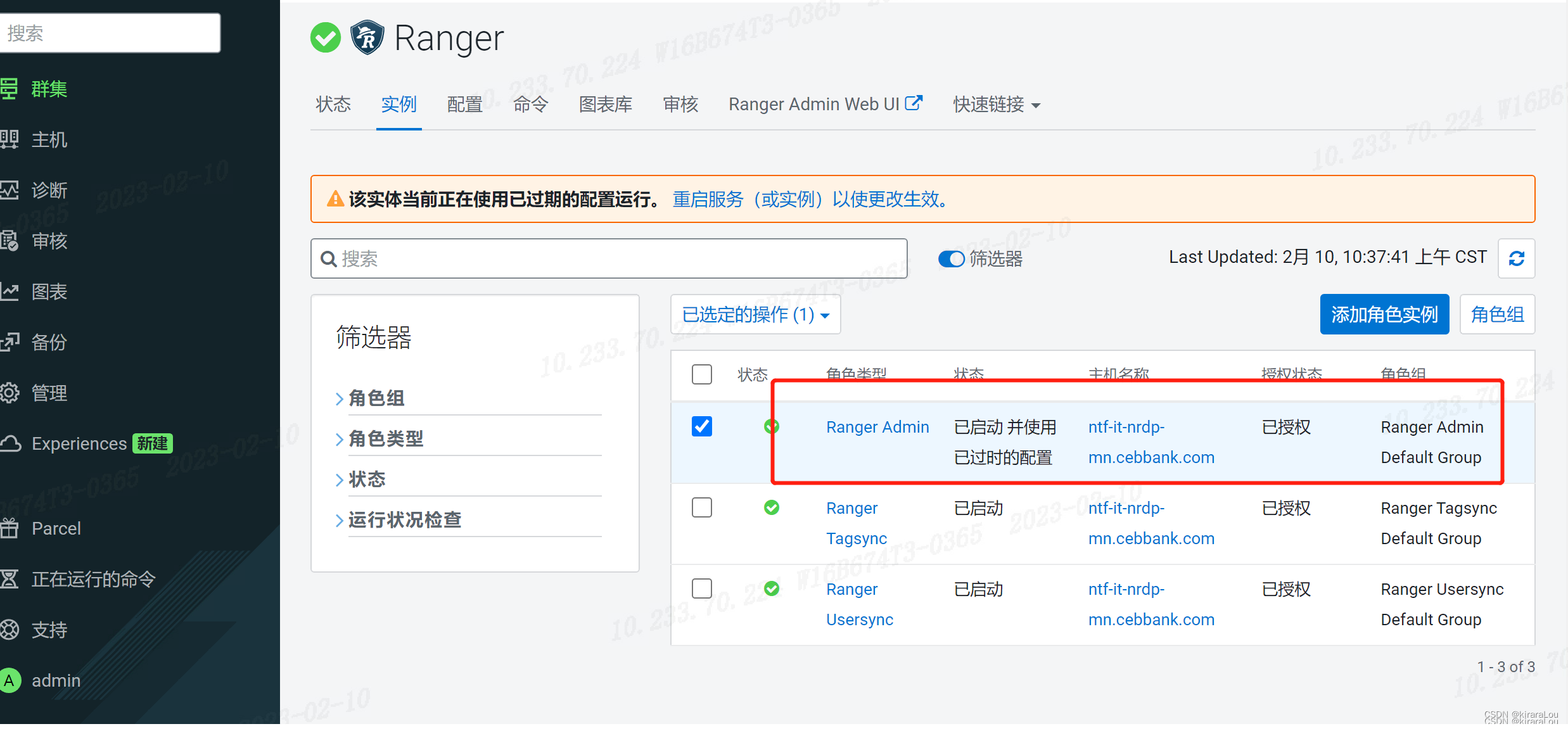Open the 快速链接 dropdown menu
Screen dimensions: 1568x731
click(997, 105)
